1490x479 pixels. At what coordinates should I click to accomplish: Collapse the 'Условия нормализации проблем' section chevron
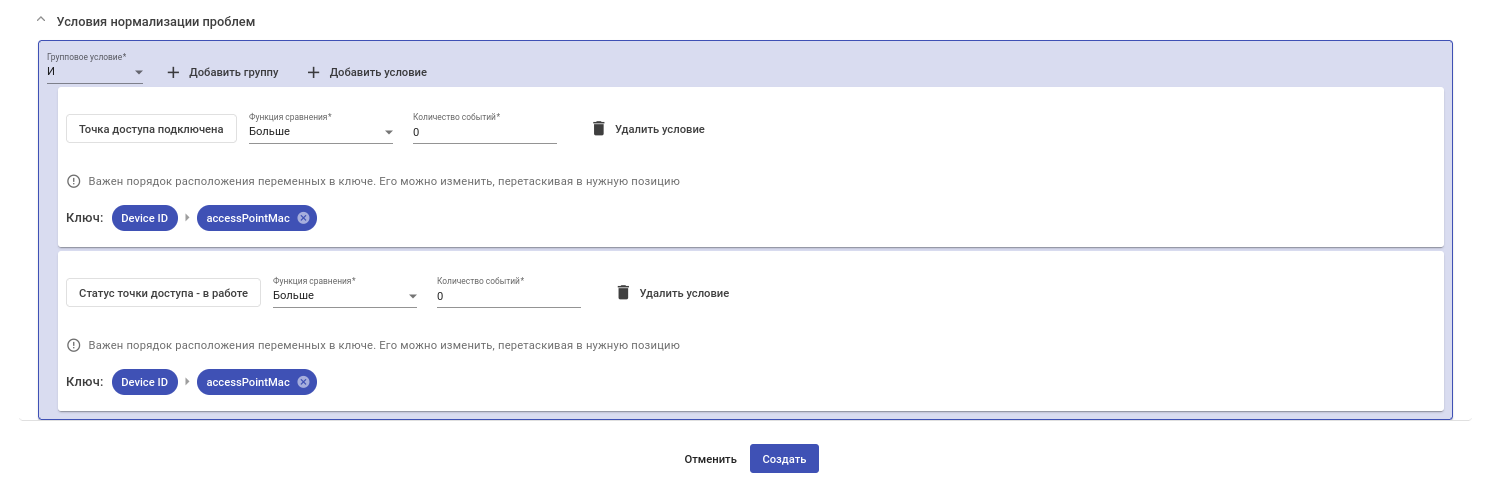(41, 20)
